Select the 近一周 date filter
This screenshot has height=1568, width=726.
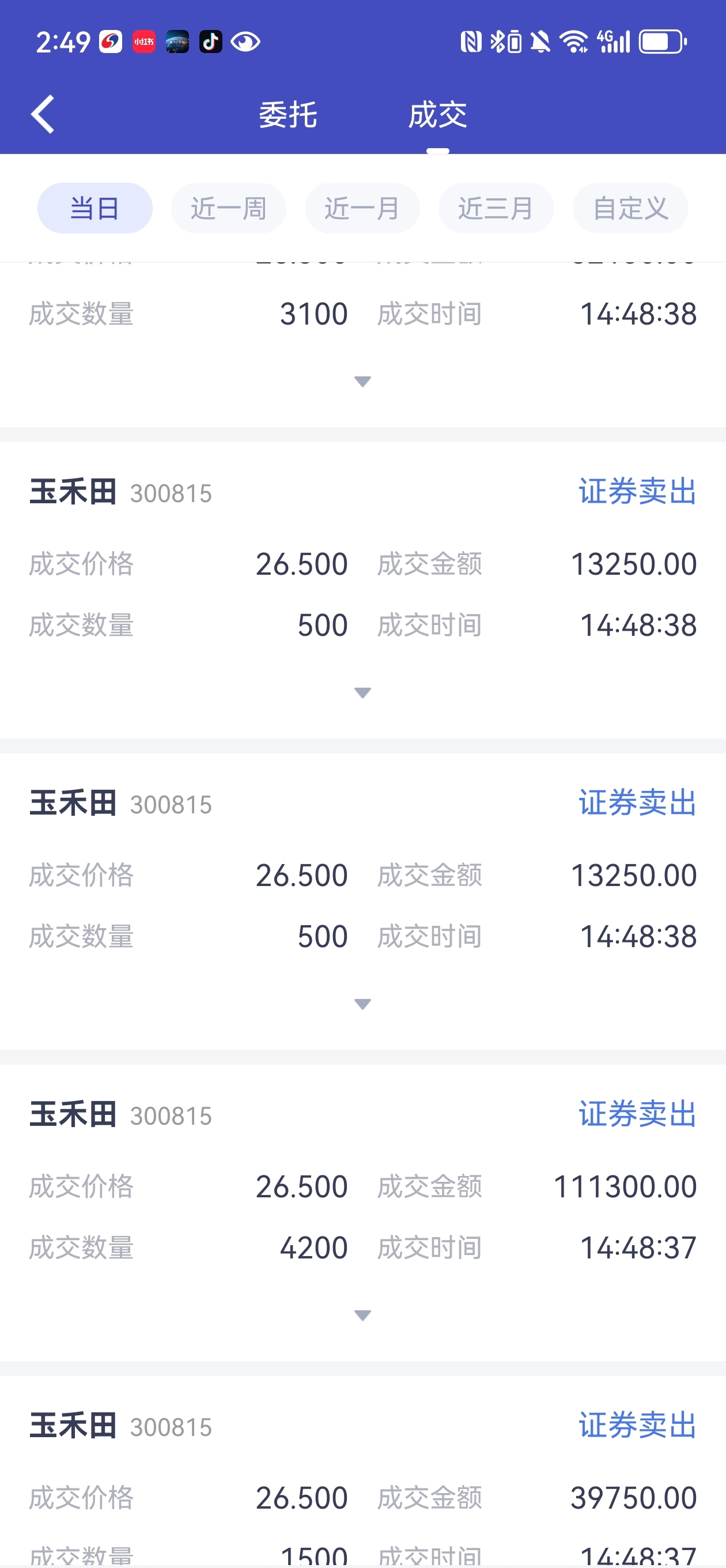click(x=228, y=208)
